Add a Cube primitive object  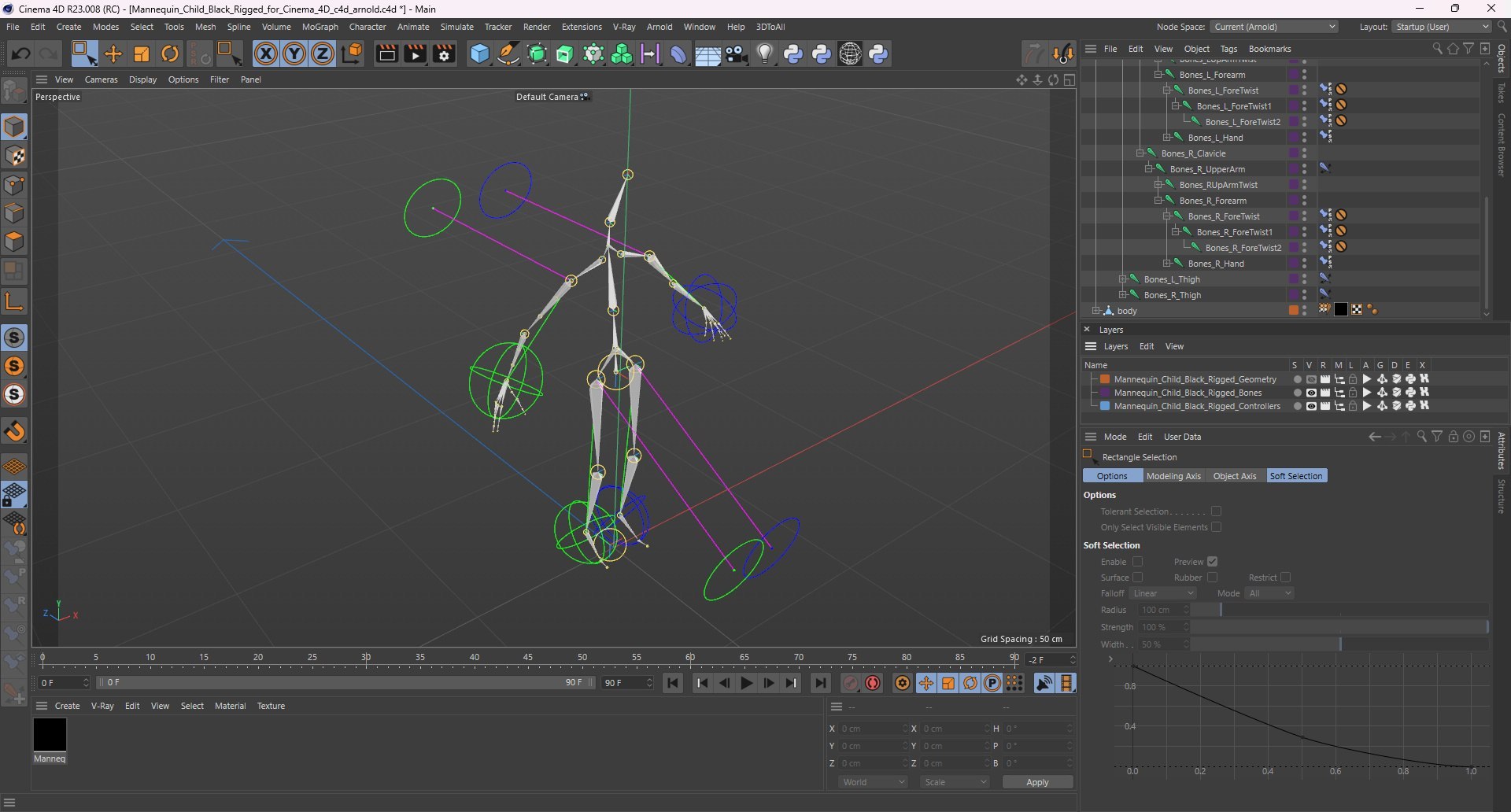pyautogui.click(x=479, y=54)
